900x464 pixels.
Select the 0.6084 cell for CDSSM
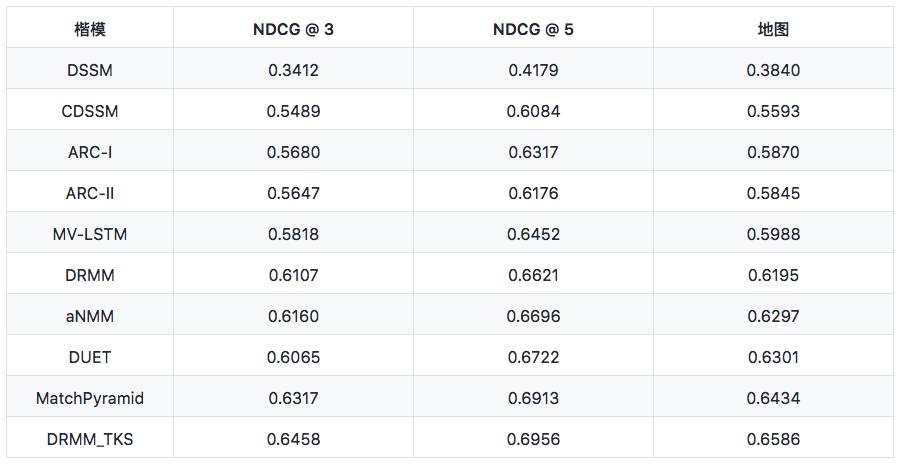click(x=533, y=111)
